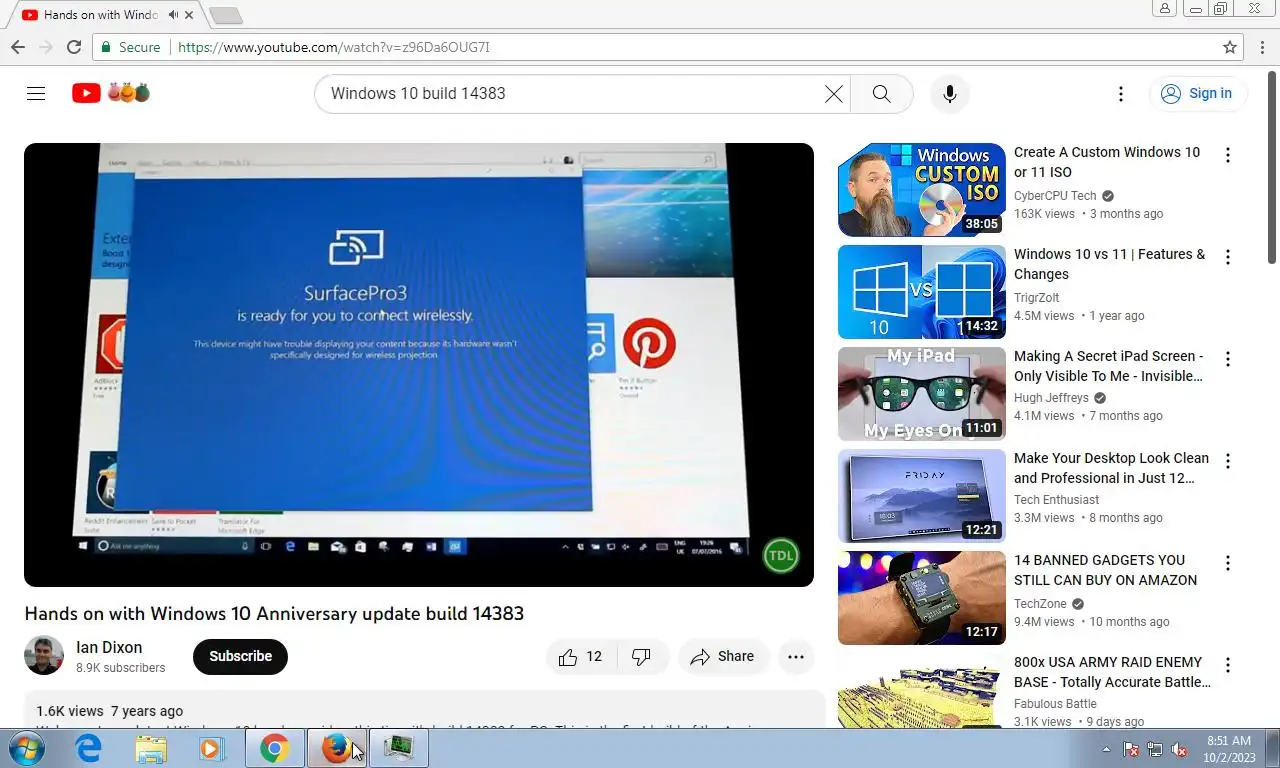
Task: Clear the search box with X icon
Action: click(x=833, y=93)
